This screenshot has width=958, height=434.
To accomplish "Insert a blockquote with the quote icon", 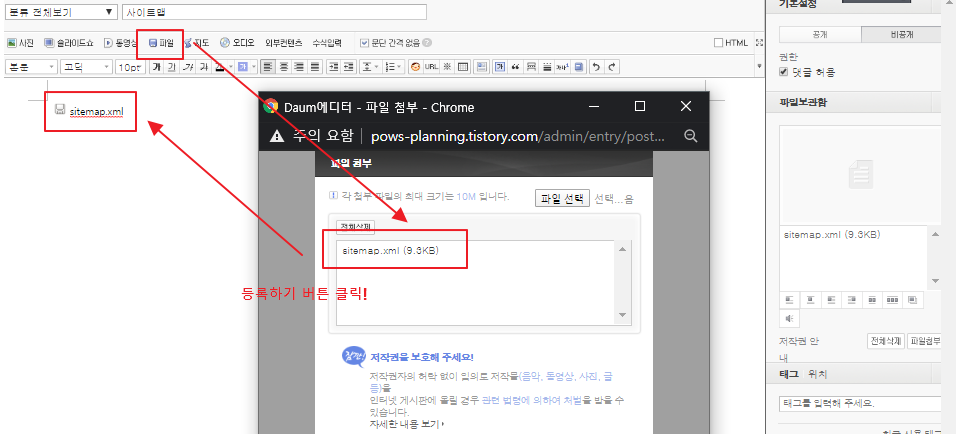I will click(516, 67).
